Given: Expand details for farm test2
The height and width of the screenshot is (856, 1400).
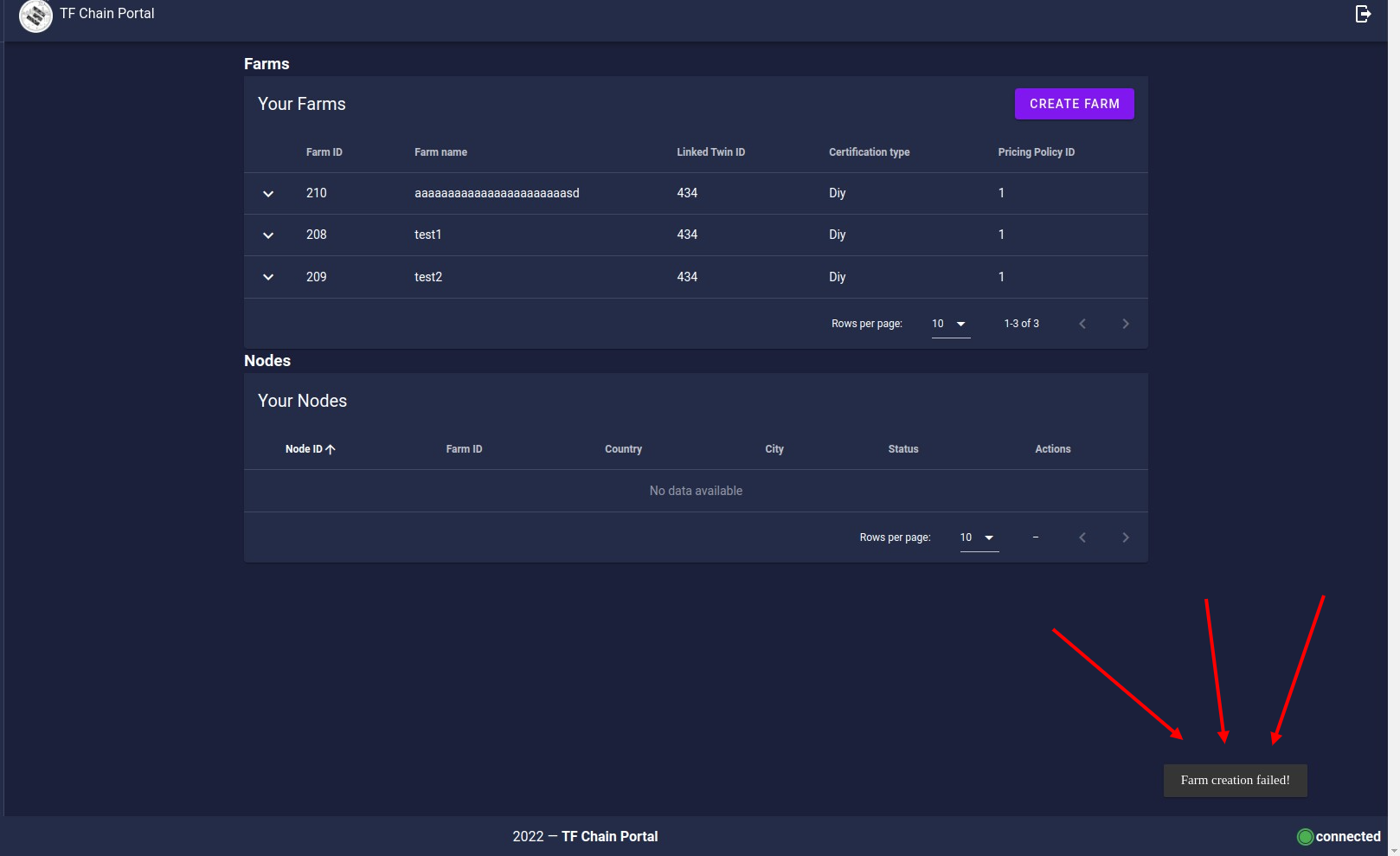Looking at the screenshot, I should coord(267,277).
